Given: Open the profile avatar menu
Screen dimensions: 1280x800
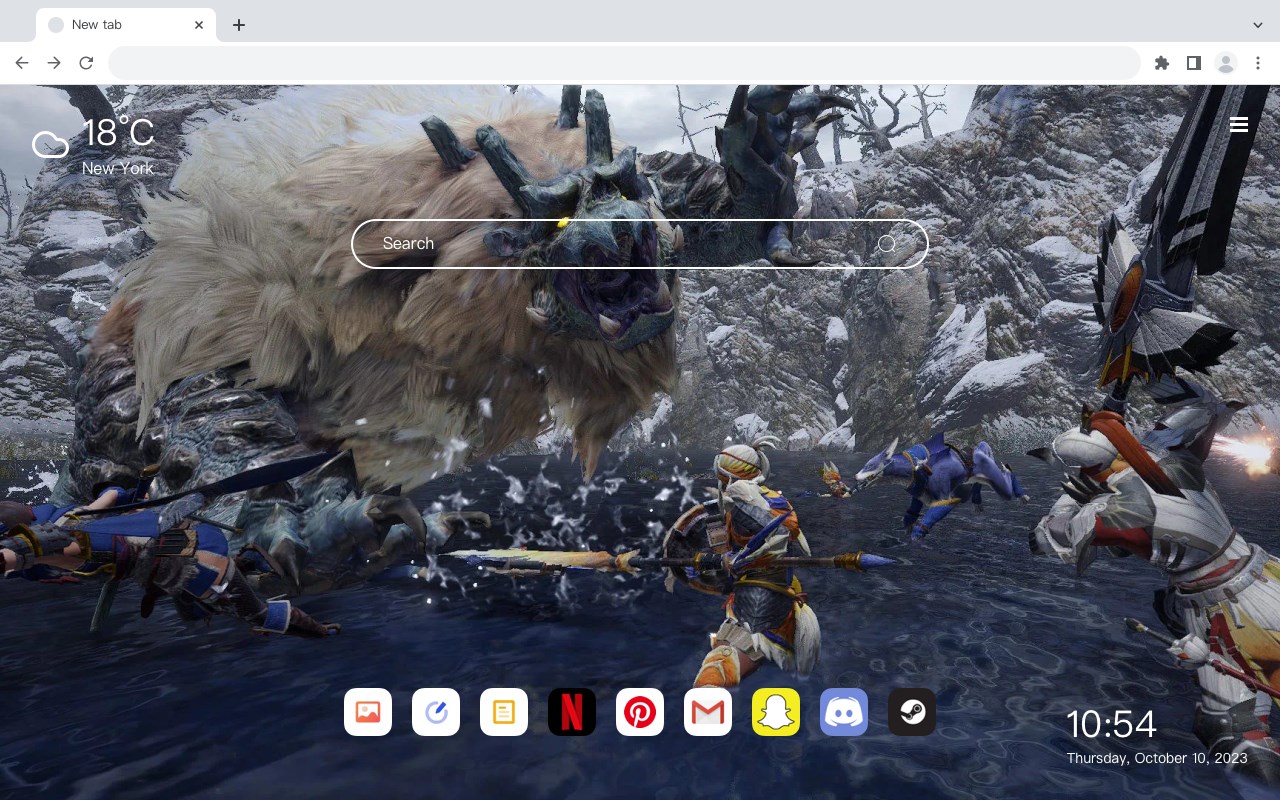Looking at the screenshot, I should tap(1226, 63).
